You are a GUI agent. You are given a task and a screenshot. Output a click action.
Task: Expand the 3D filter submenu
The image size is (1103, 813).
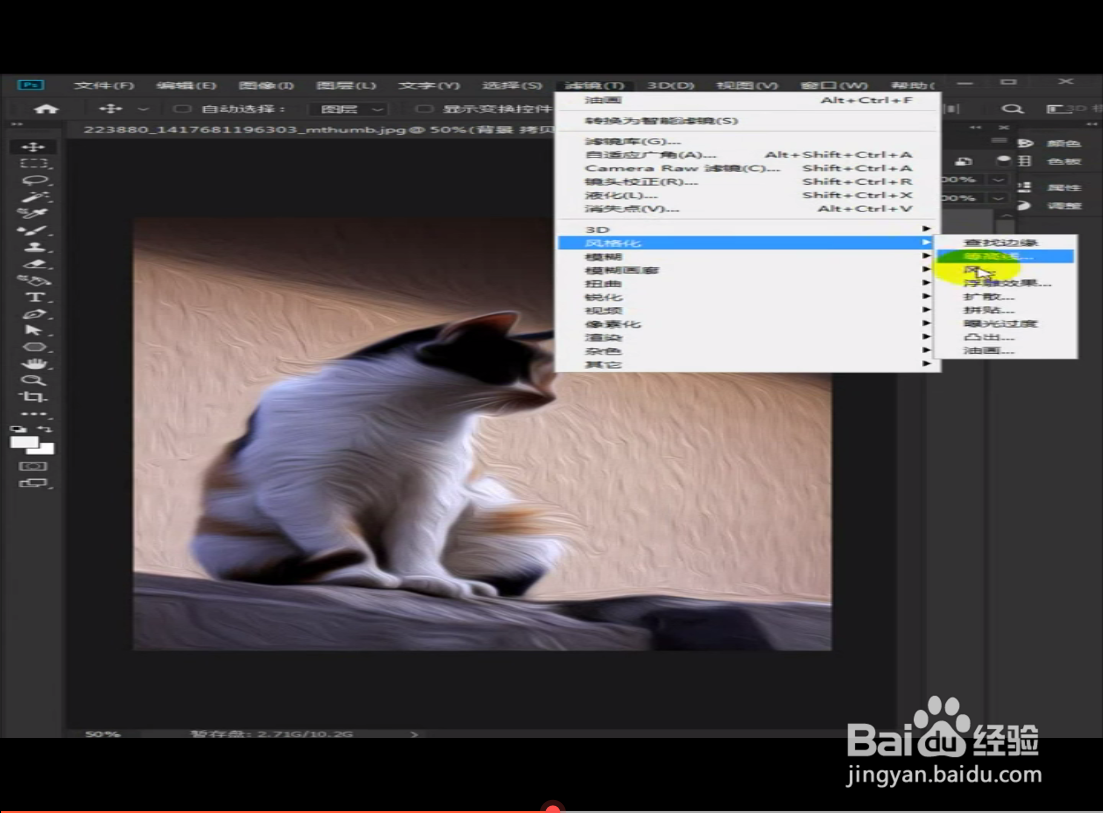click(748, 229)
